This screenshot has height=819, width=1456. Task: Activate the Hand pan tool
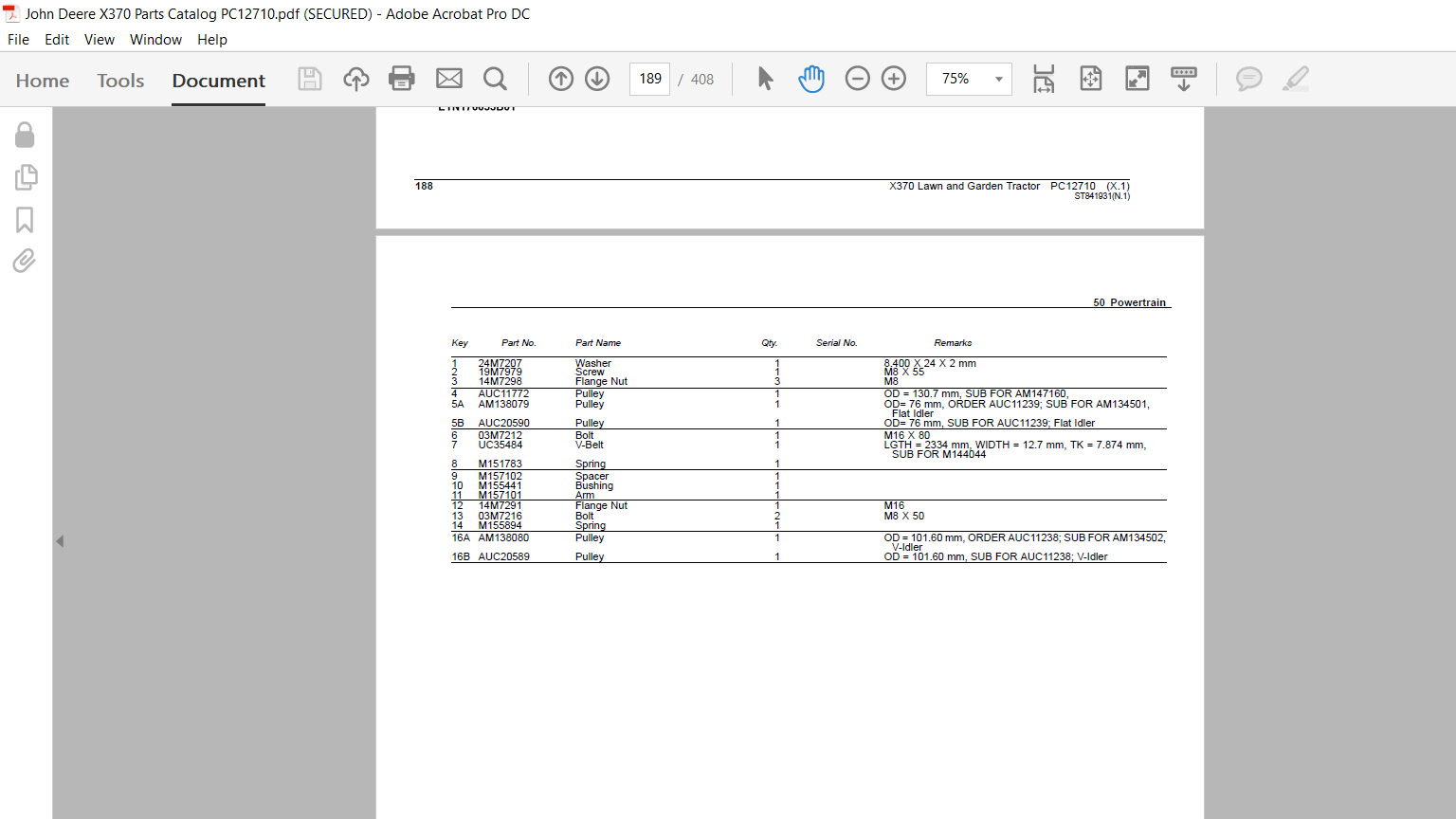click(811, 79)
